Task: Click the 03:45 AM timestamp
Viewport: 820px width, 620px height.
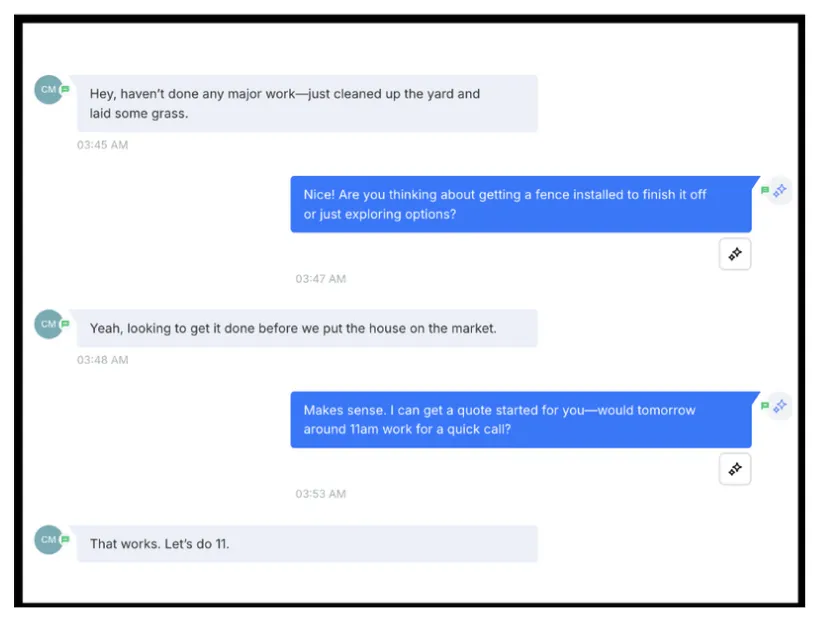Action: (102, 145)
